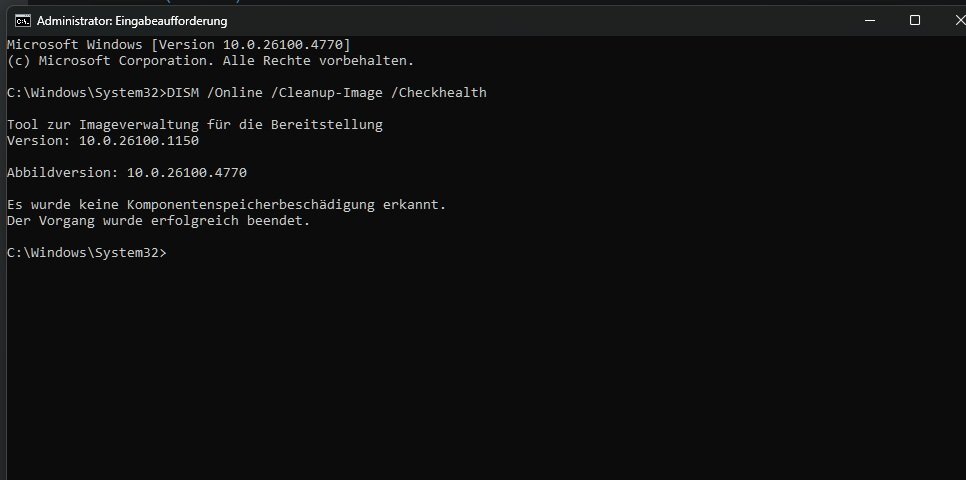
Task: Click the Der Vorgang wurde erfolgreich beendet line
Action: (158, 221)
